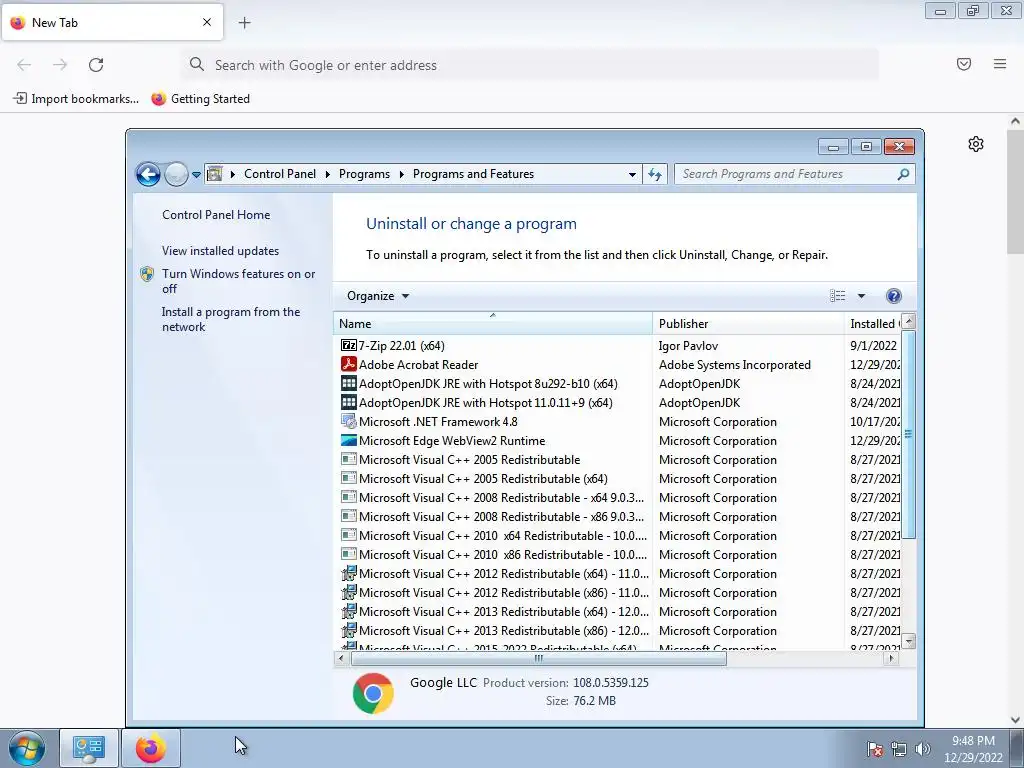Click the network tray icon

coord(899,749)
